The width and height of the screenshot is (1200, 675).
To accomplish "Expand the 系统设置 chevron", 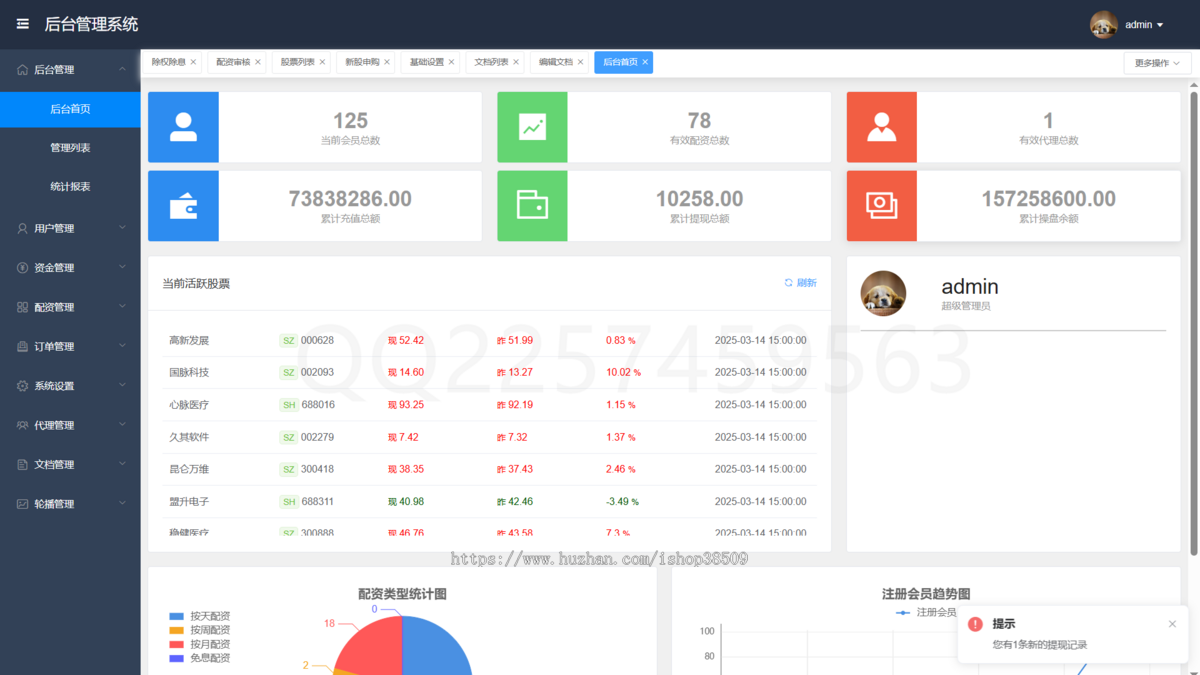I will pyautogui.click(x=122, y=385).
